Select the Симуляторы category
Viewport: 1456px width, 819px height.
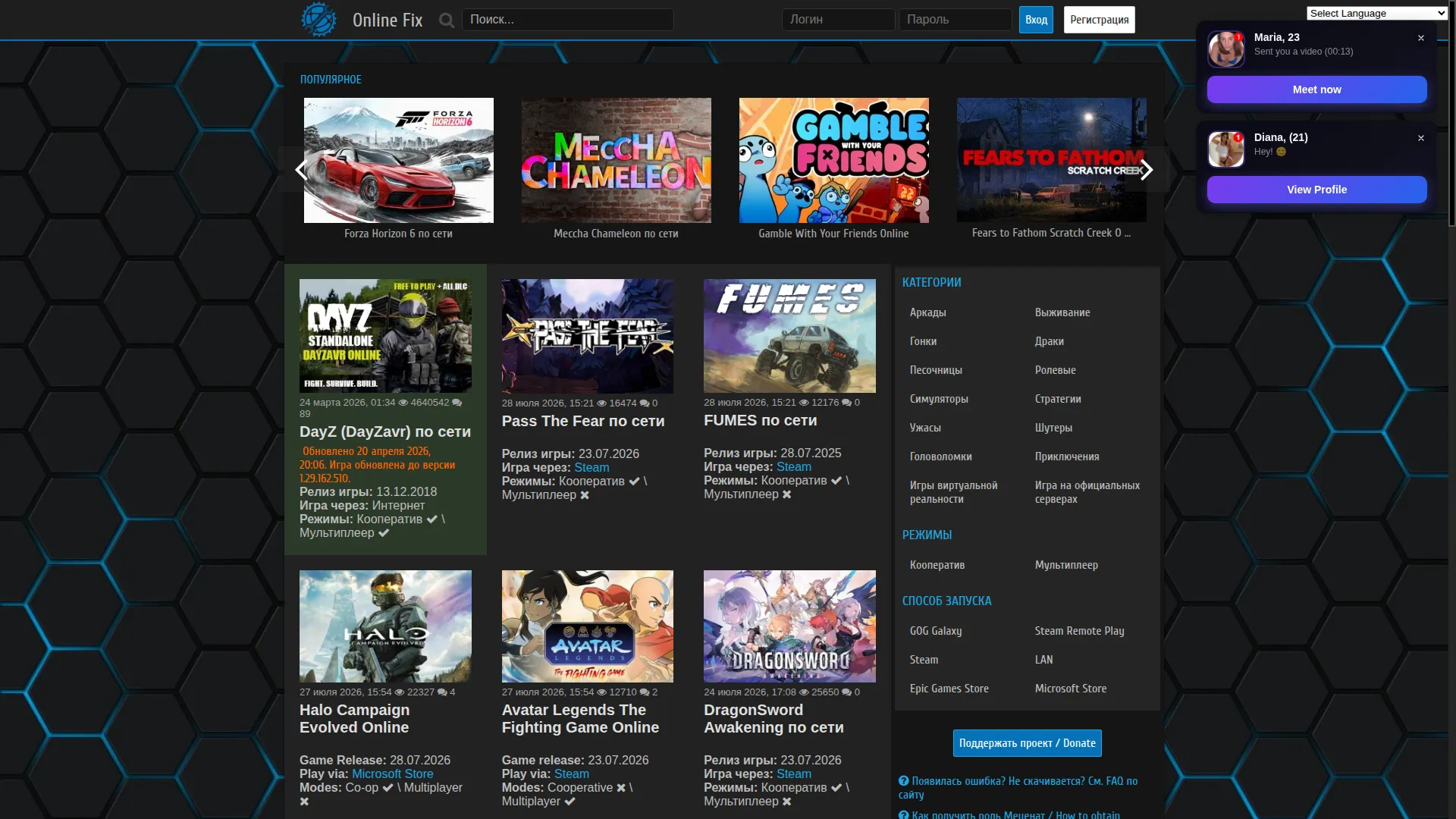pyautogui.click(x=939, y=399)
